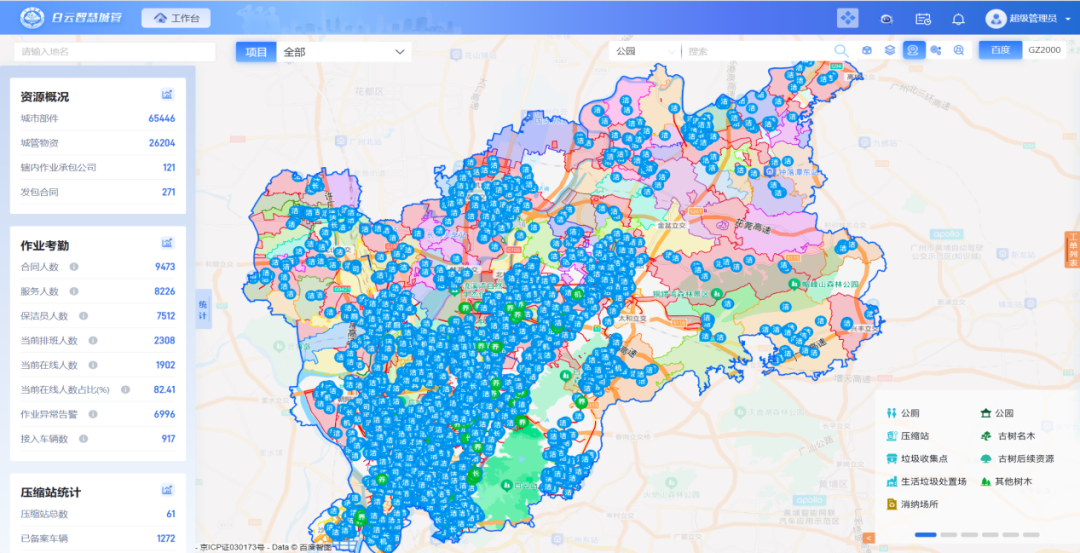Image resolution: width=1080 pixels, height=553 pixels.
Task: Switch to the GZ2000 map tab
Action: [x=1045, y=50]
